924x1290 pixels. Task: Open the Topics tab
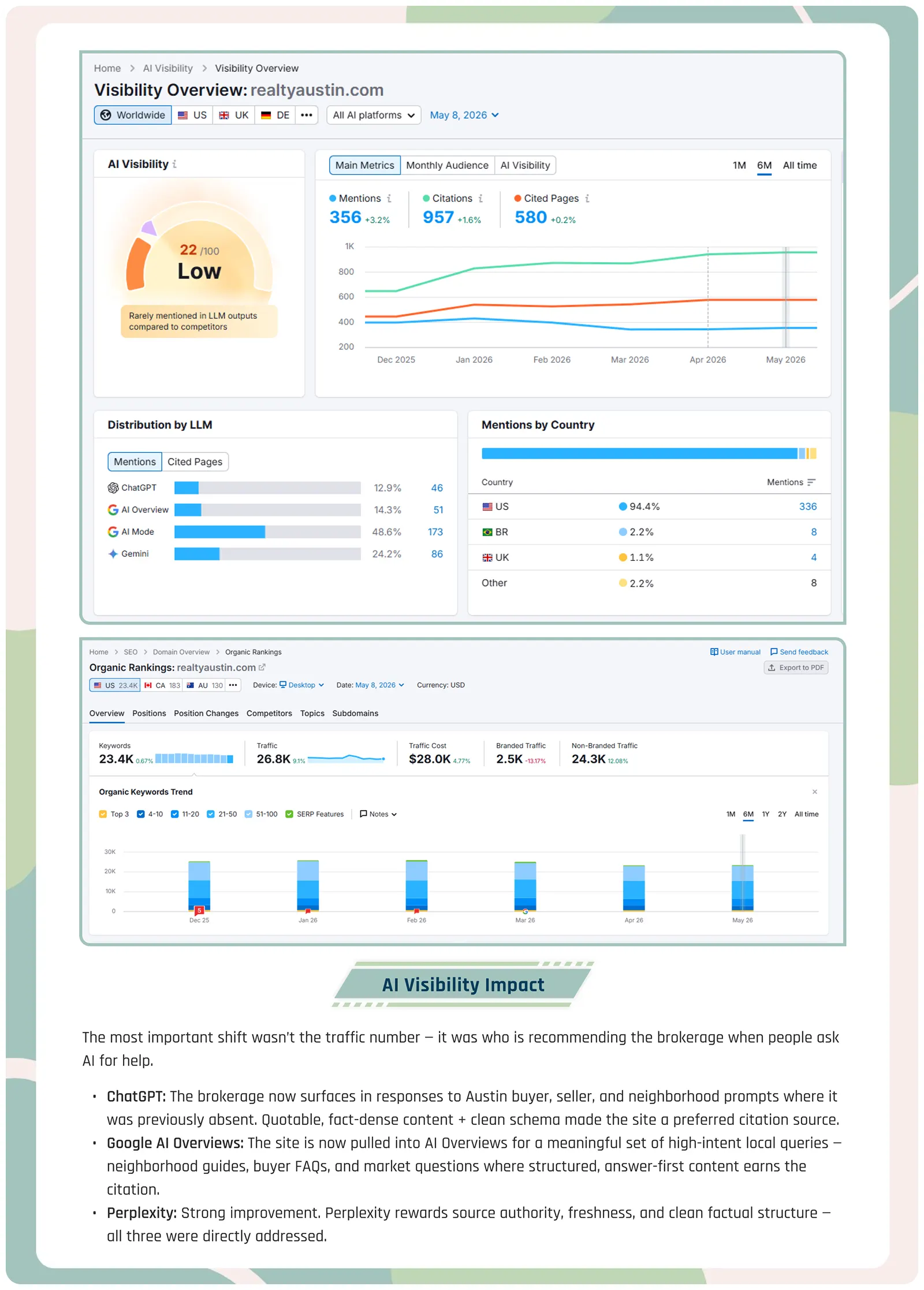point(312,713)
